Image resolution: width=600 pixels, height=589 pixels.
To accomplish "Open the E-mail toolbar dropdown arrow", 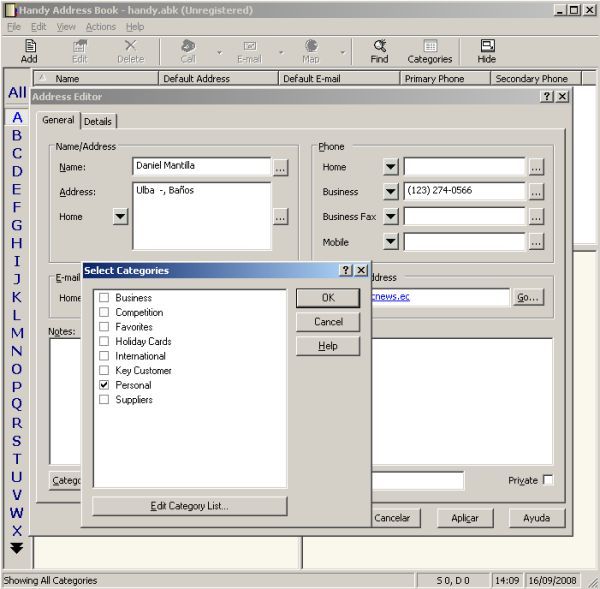I will point(281,52).
